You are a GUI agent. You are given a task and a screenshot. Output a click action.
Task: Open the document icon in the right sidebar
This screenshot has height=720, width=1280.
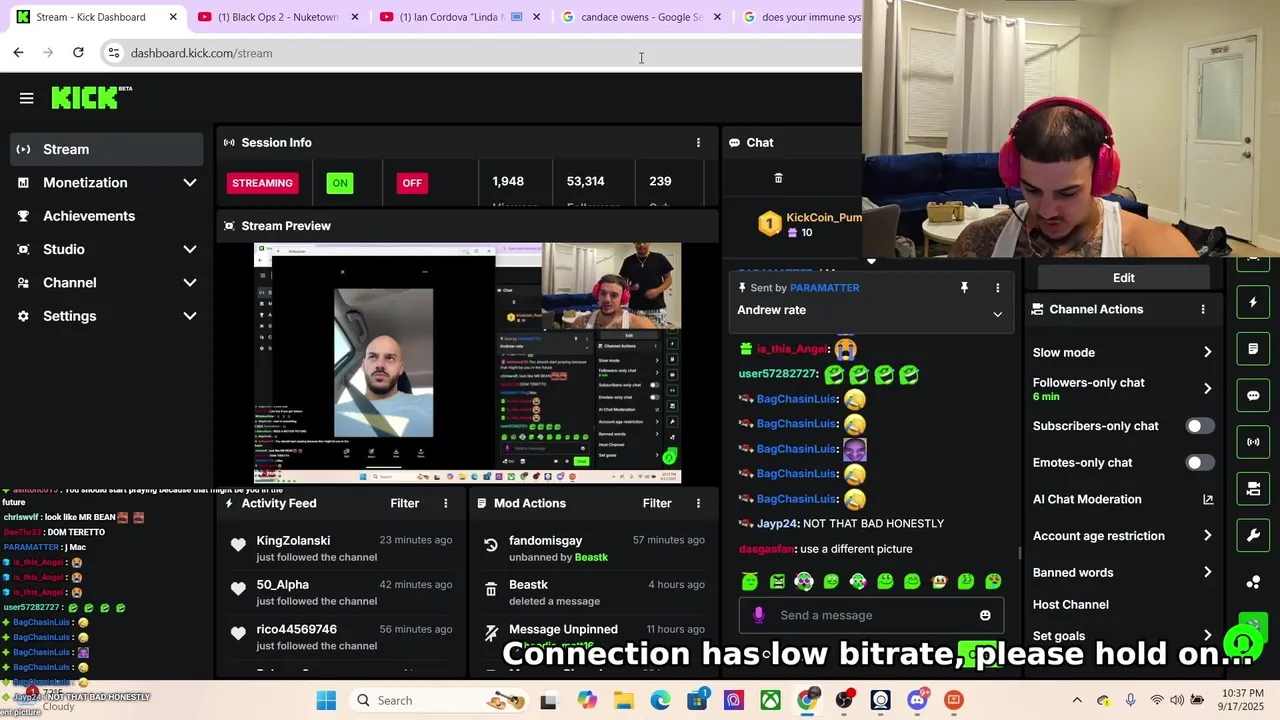tap(1253, 349)
